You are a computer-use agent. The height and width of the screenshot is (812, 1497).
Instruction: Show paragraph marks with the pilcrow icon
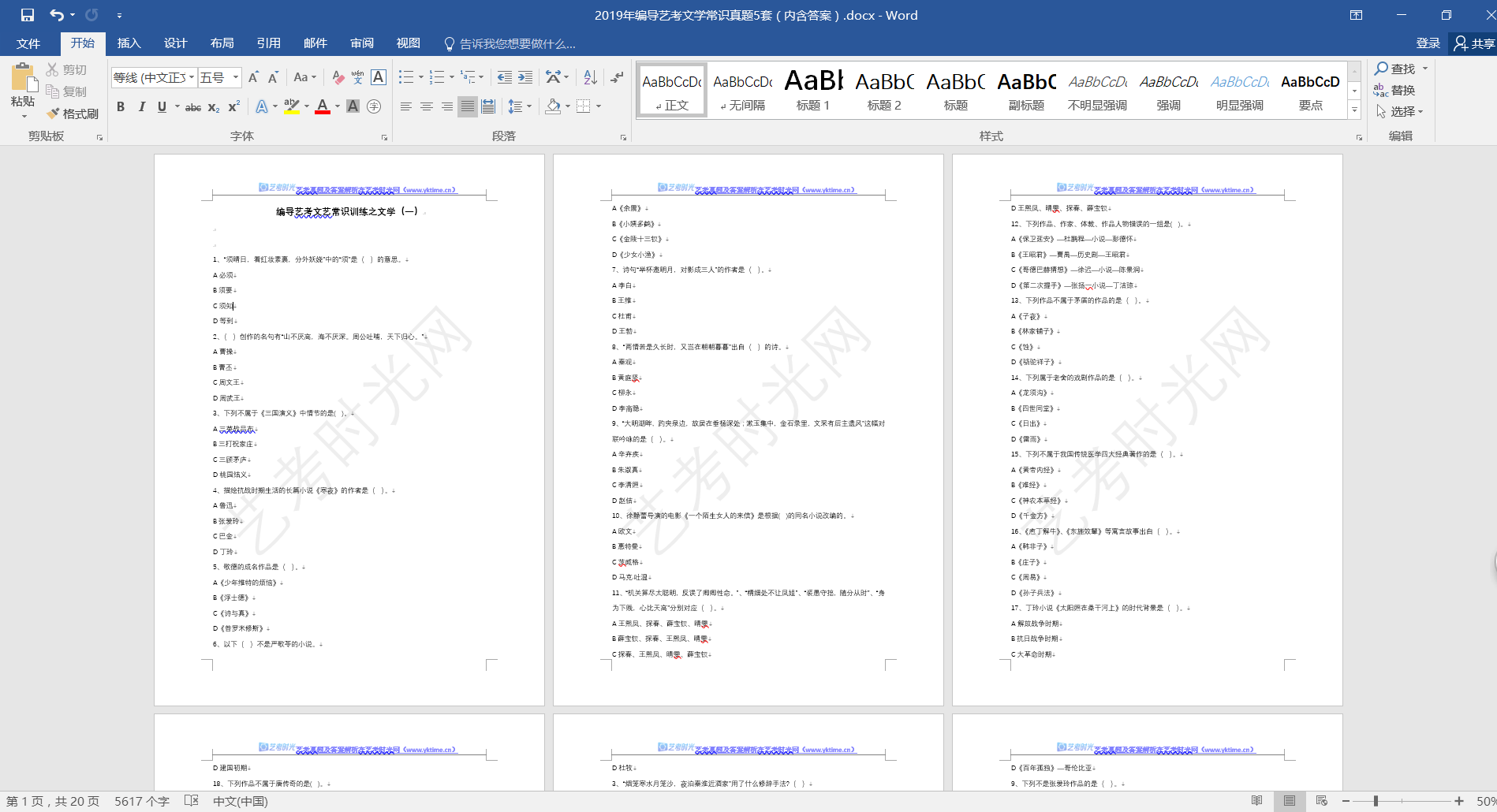[x=617, y=77]
